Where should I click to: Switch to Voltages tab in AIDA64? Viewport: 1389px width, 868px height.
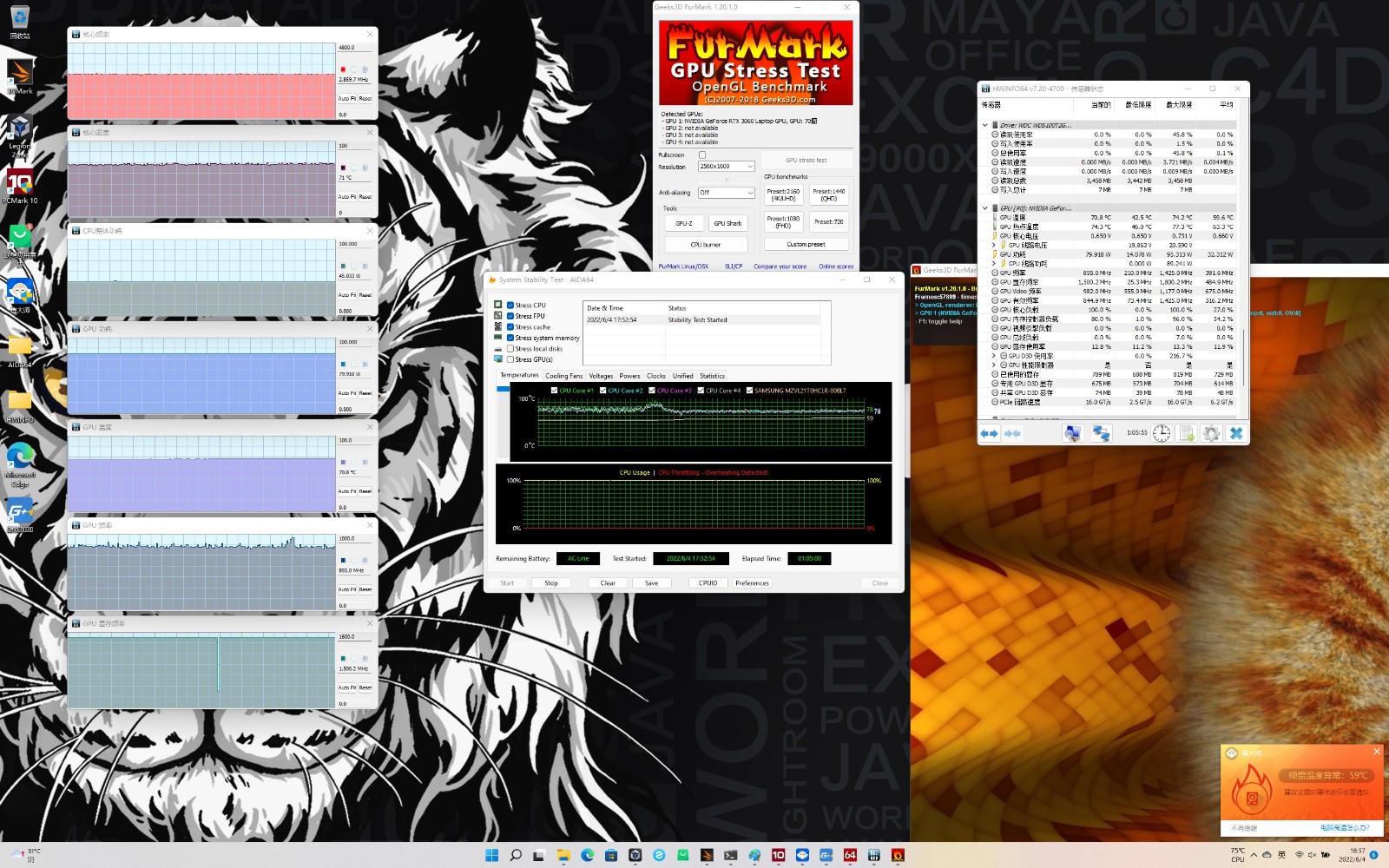601,376
